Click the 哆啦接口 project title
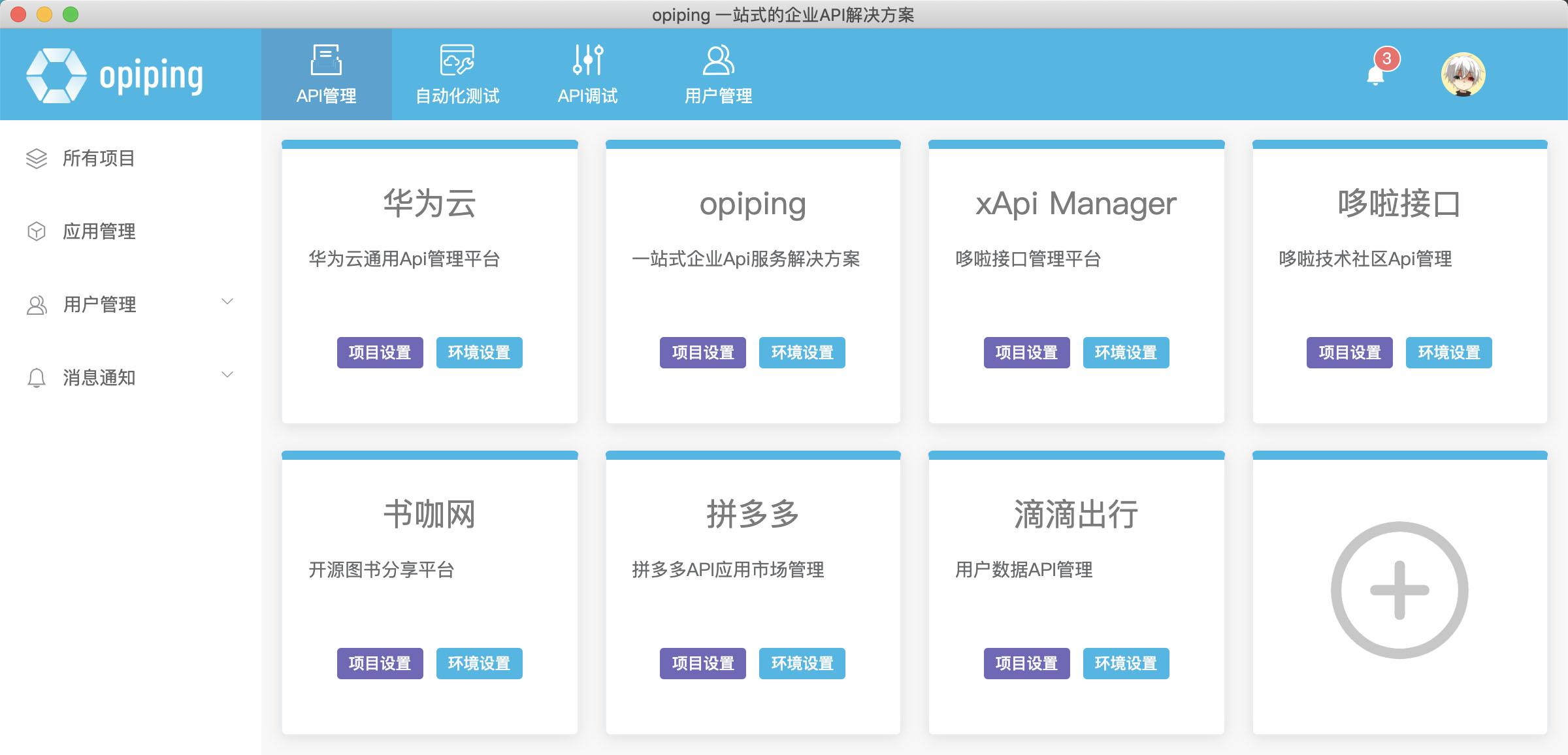The image size is (1568, 755). (x=1399, y=203)
